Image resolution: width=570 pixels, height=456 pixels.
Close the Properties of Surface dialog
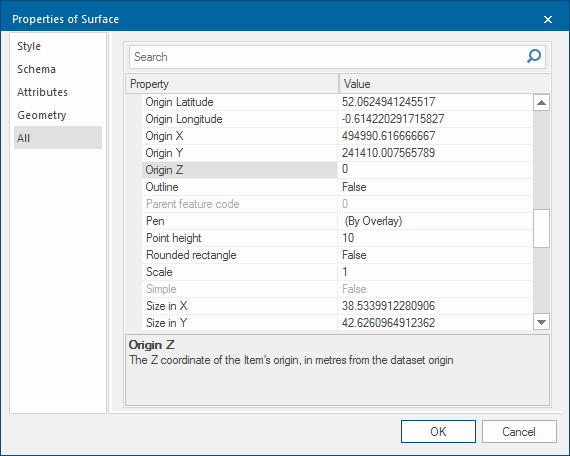click(548, 19)
